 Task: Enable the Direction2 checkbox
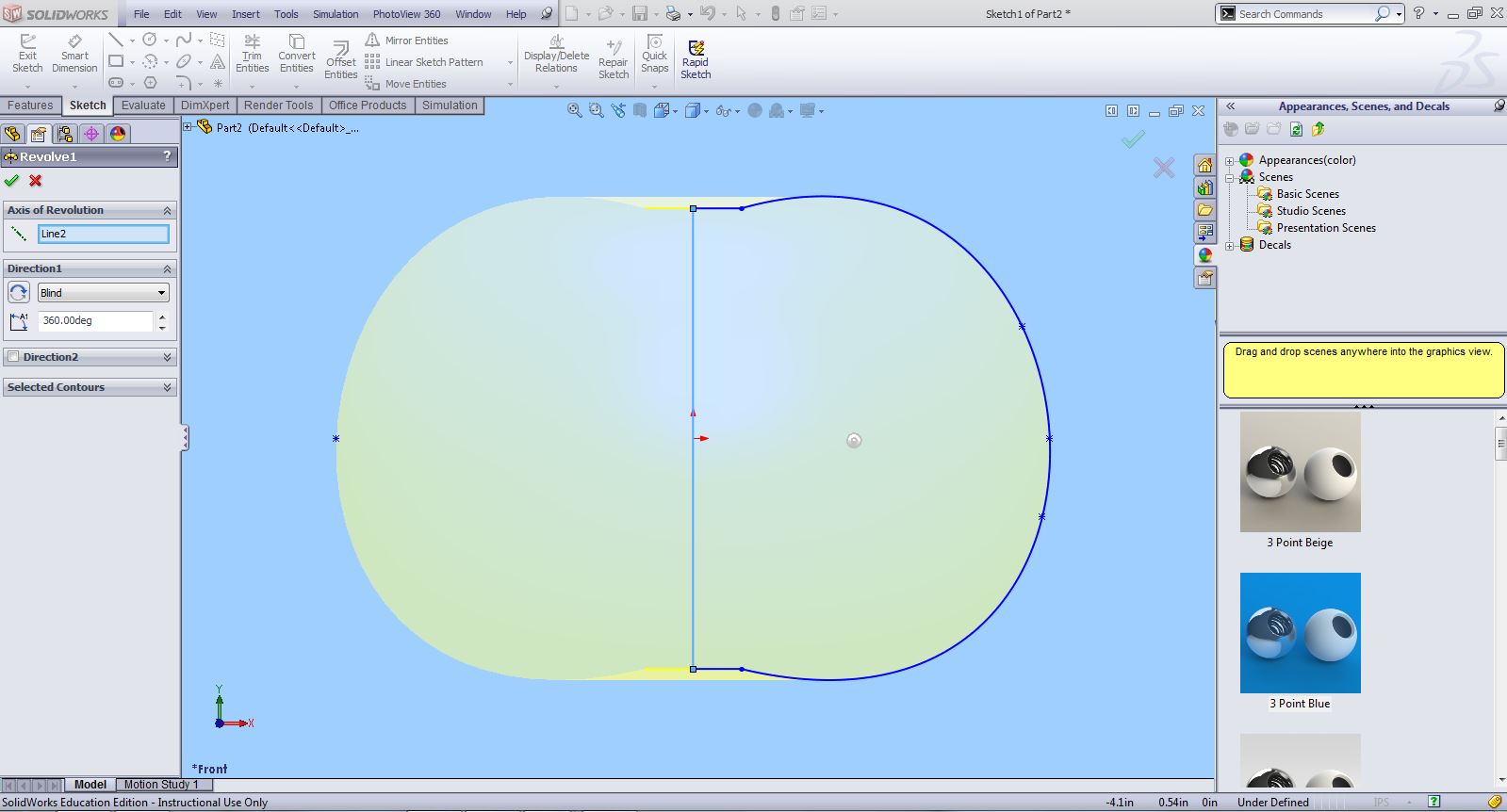coord(13,357)
